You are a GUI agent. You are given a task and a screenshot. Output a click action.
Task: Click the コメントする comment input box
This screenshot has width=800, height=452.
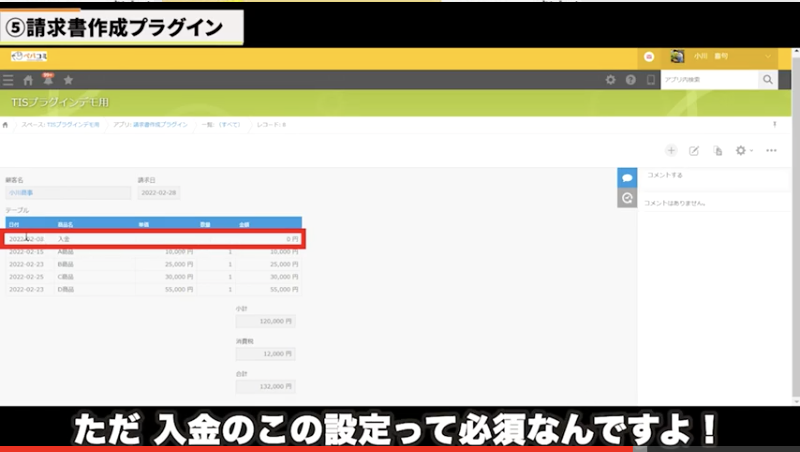[715, 176]
